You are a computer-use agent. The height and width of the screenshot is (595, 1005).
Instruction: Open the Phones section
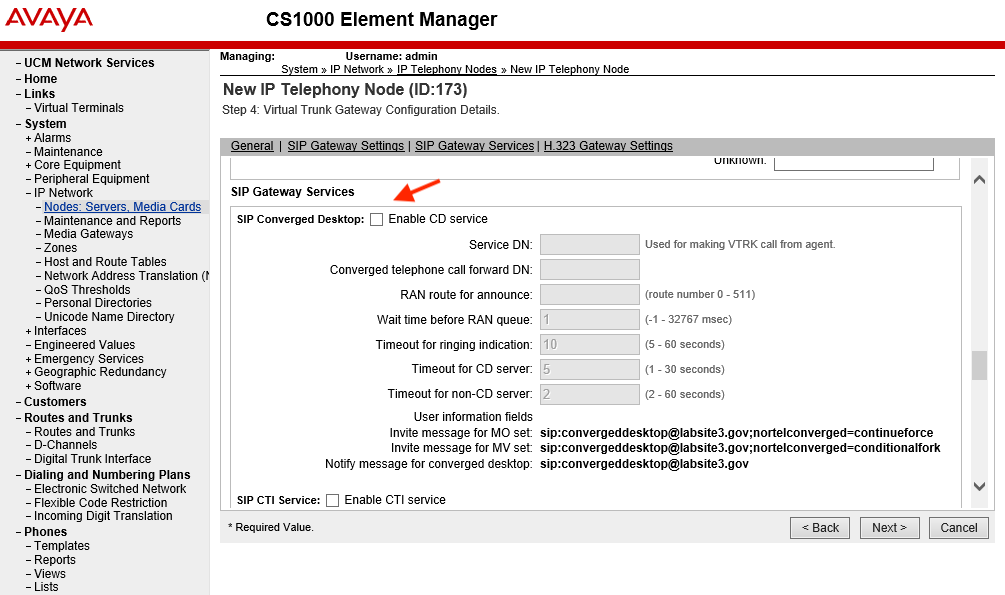coord(46,532)
